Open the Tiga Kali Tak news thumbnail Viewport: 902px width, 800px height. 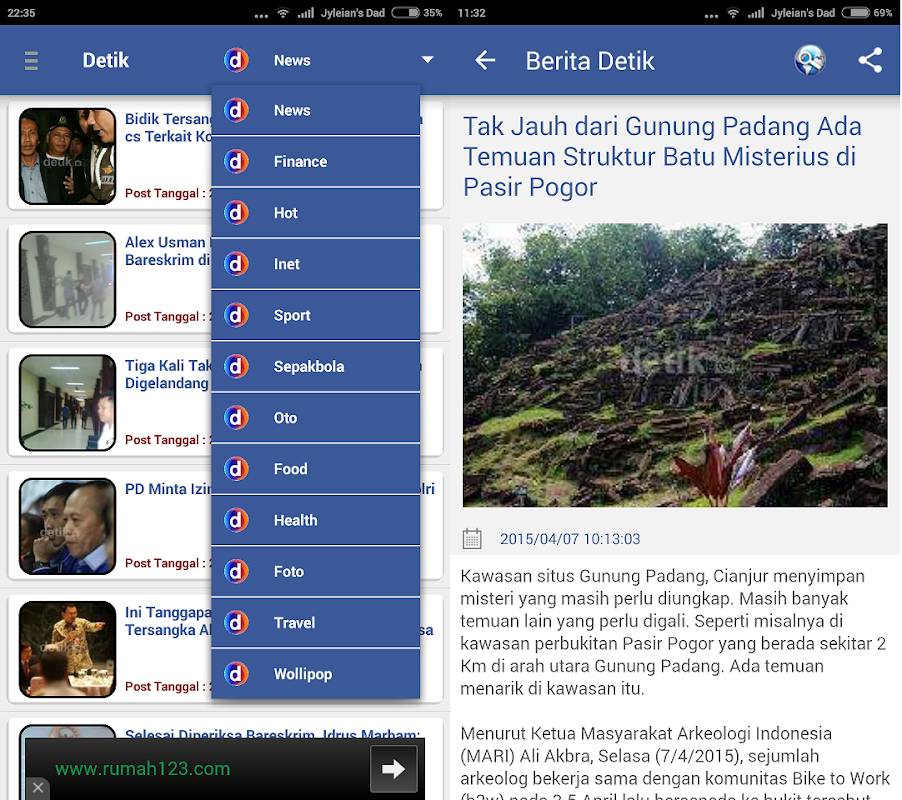tap(67, 403)
